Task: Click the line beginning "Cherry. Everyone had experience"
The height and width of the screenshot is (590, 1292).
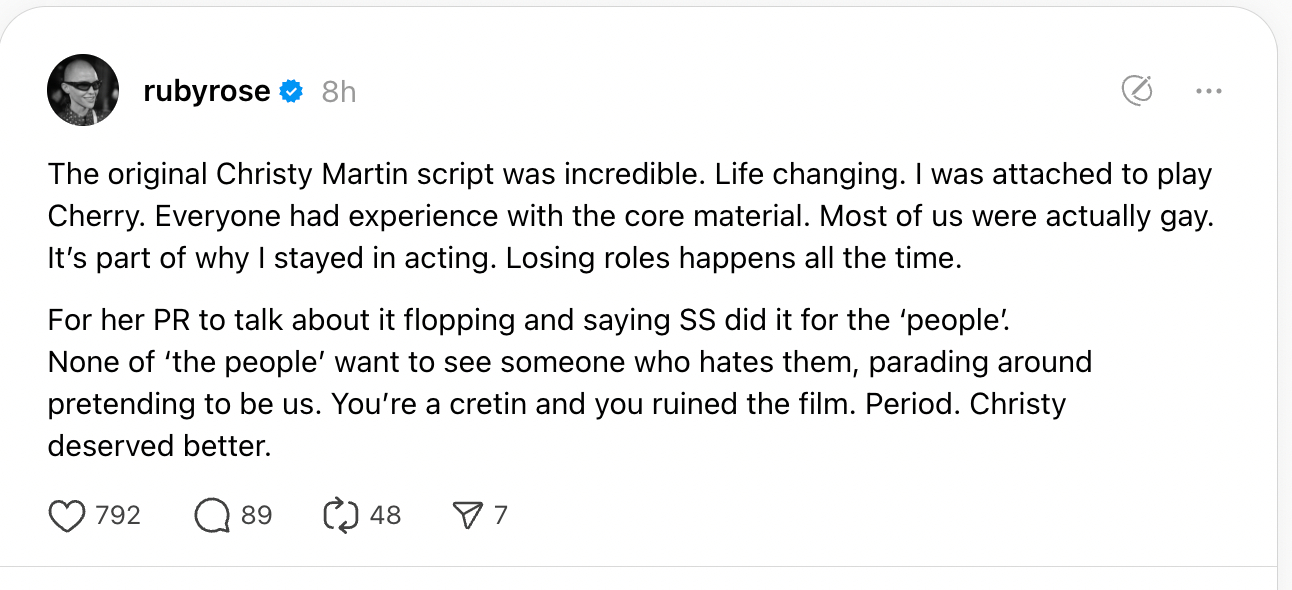Action: coord(630,215)
